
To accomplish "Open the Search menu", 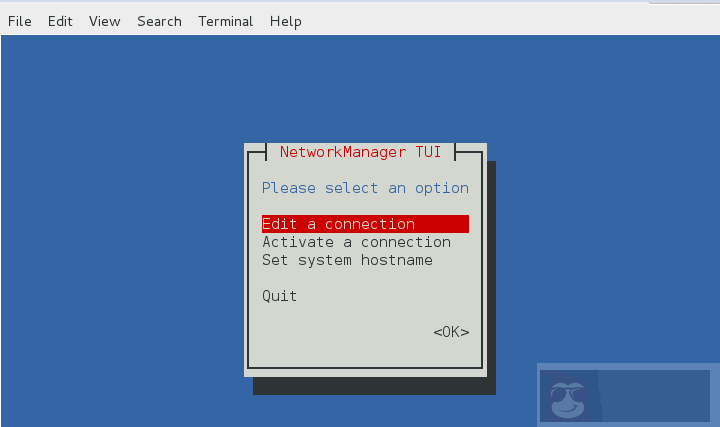I will click(159, 22).
